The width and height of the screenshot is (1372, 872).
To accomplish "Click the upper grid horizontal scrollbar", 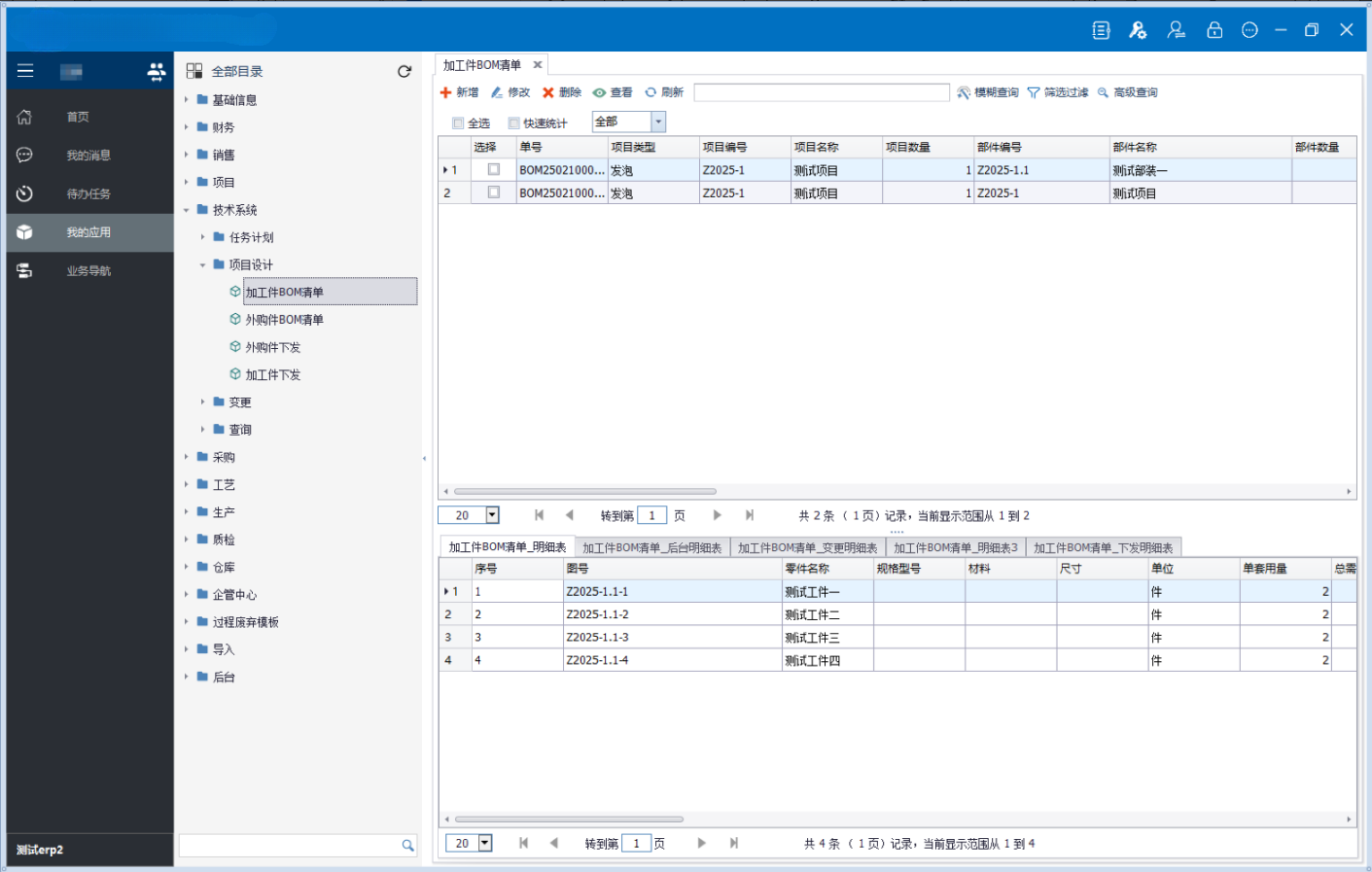I will coord(585,492).
